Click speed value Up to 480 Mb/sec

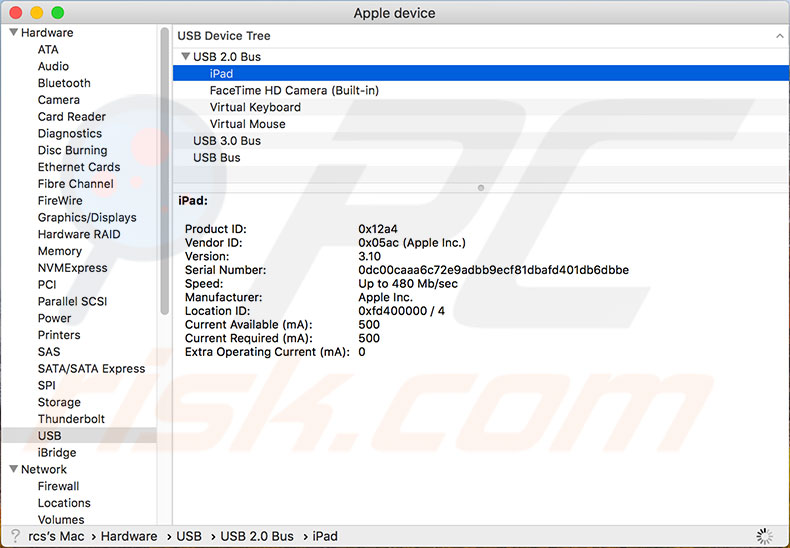click(408, 284)
